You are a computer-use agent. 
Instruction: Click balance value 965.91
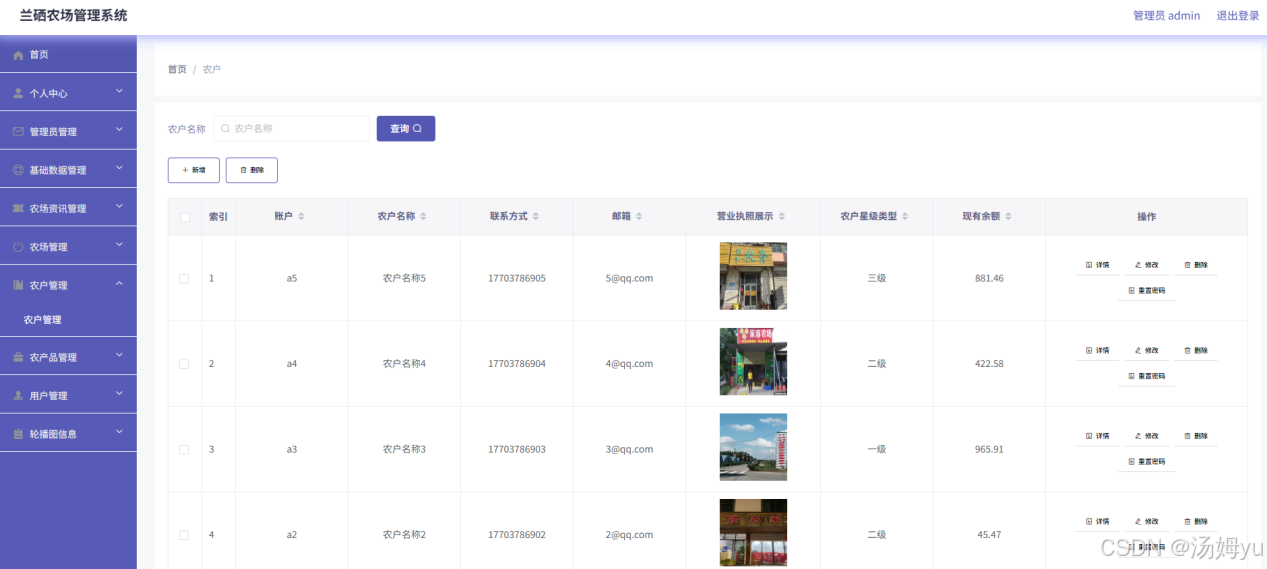(x=989, y=449)
